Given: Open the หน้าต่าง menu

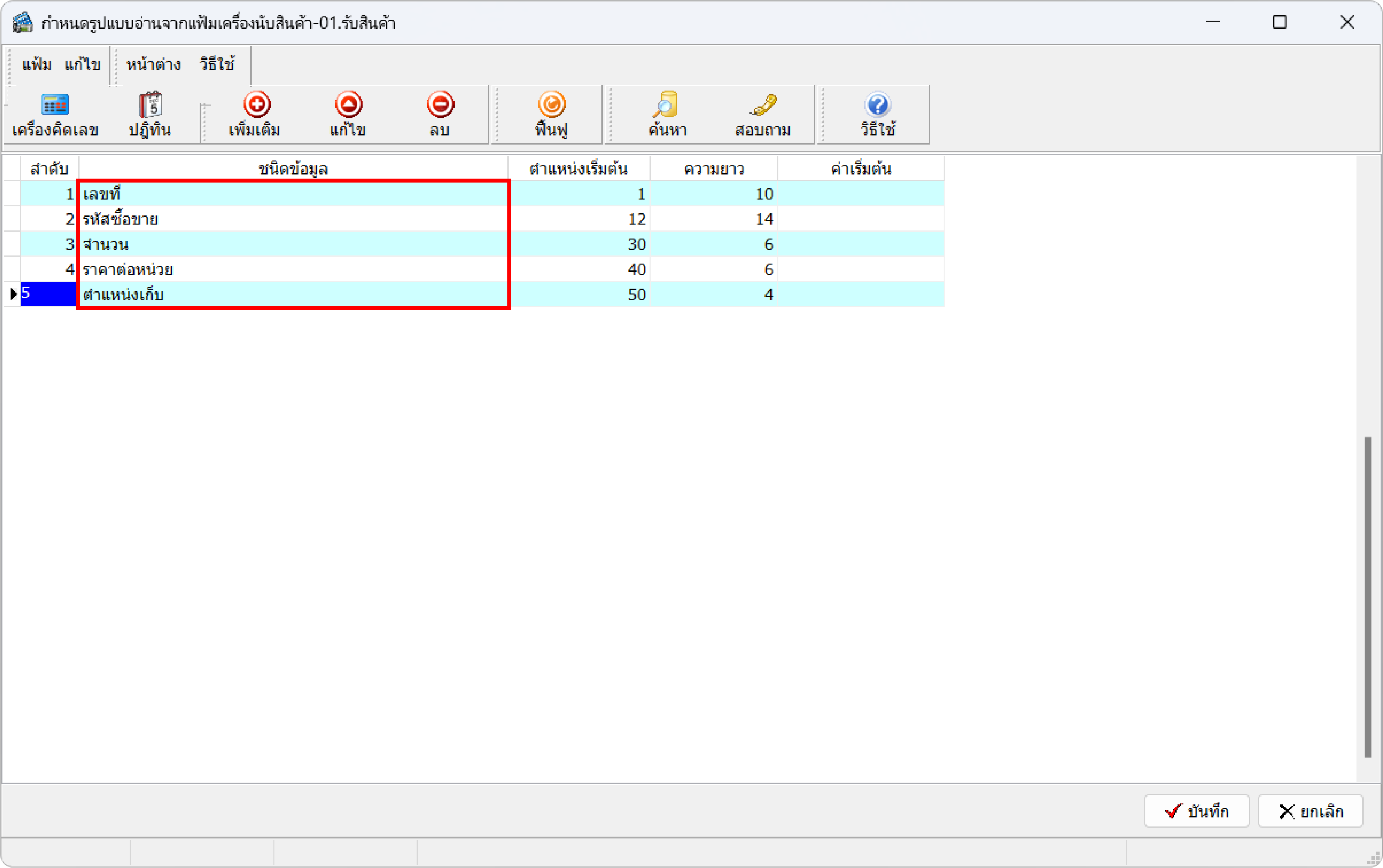Looking at the screenshot, I should (153, 64).
